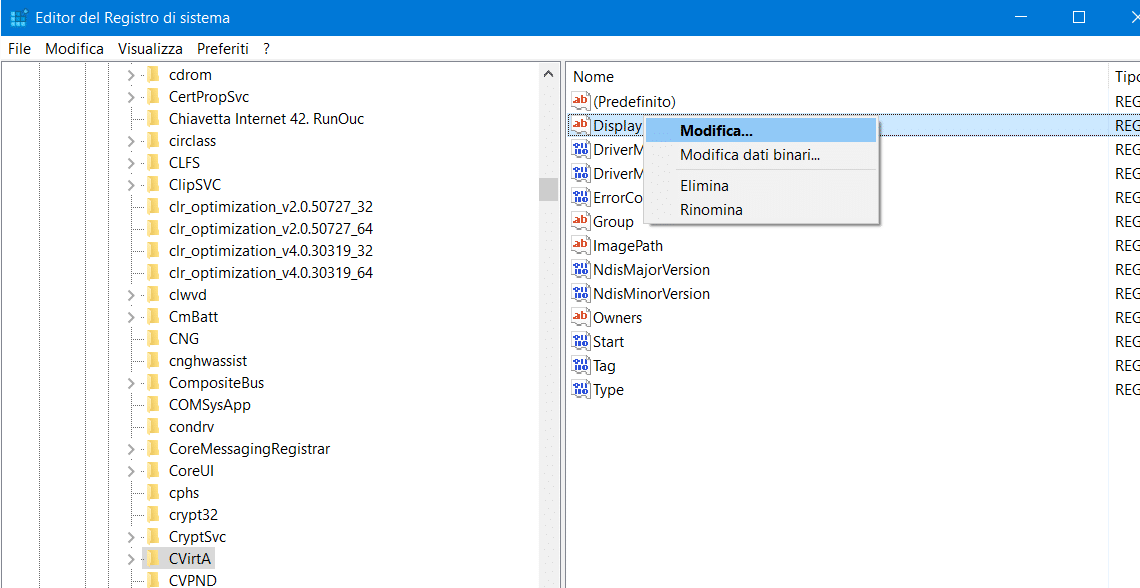
Task: Click the CLFS folder icon
Action: coord(153,162)
